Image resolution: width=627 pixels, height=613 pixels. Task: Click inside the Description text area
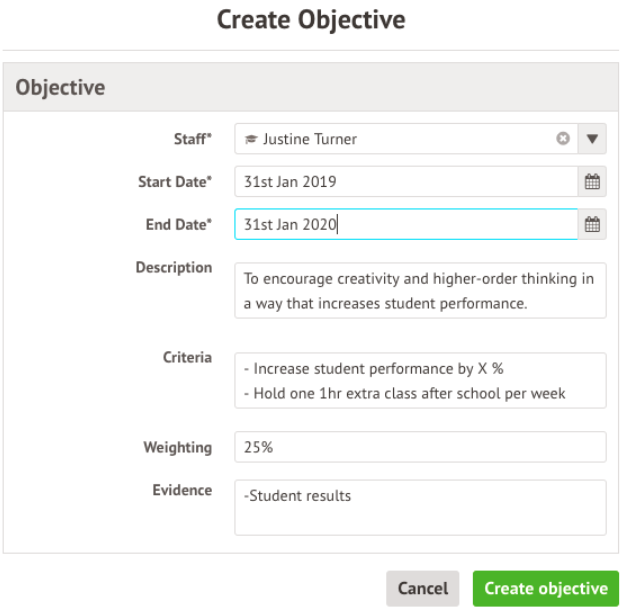pos(420,290)
